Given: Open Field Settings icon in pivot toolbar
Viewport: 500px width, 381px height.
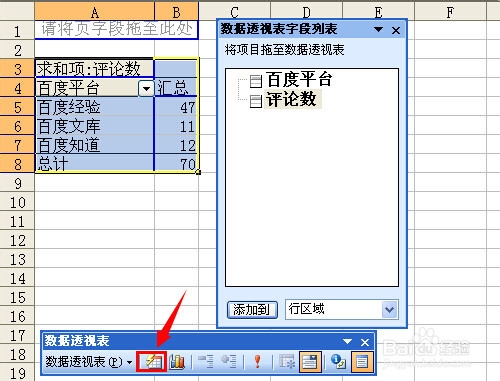Looking at the screenshot, I should 338,361.
